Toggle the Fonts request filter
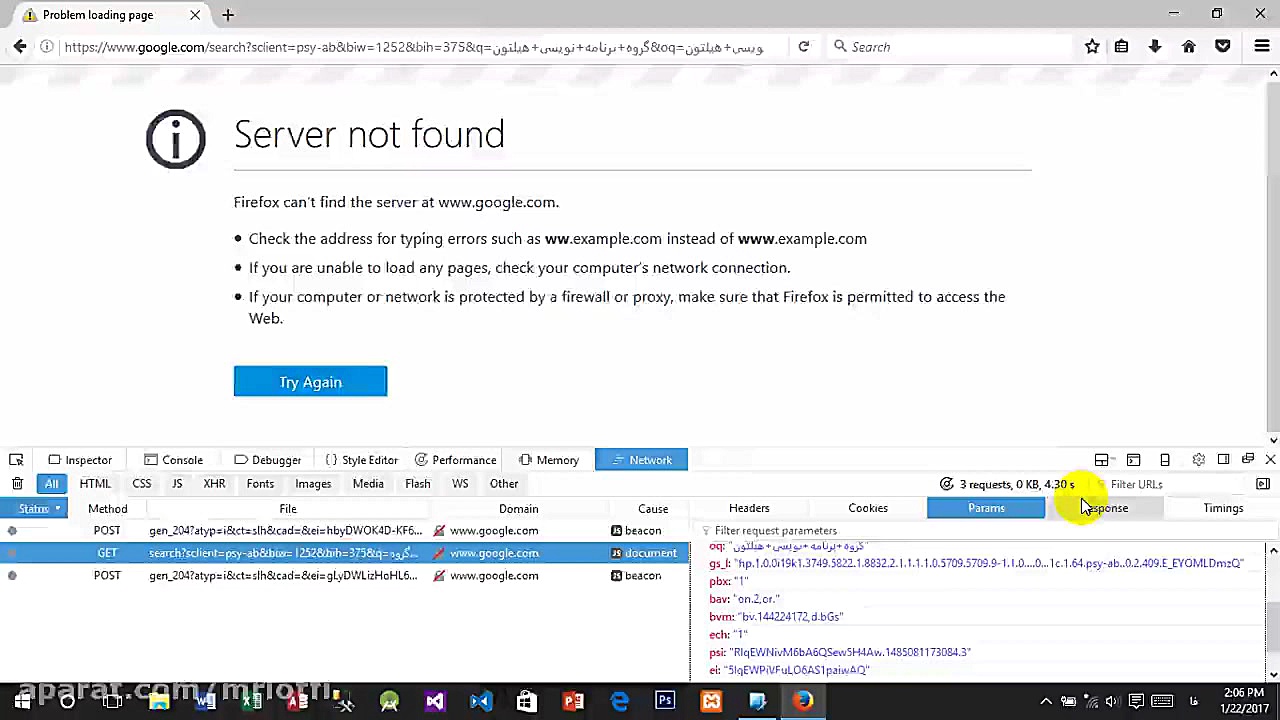Screen dimensions: 1280x720 coord(260,484)
